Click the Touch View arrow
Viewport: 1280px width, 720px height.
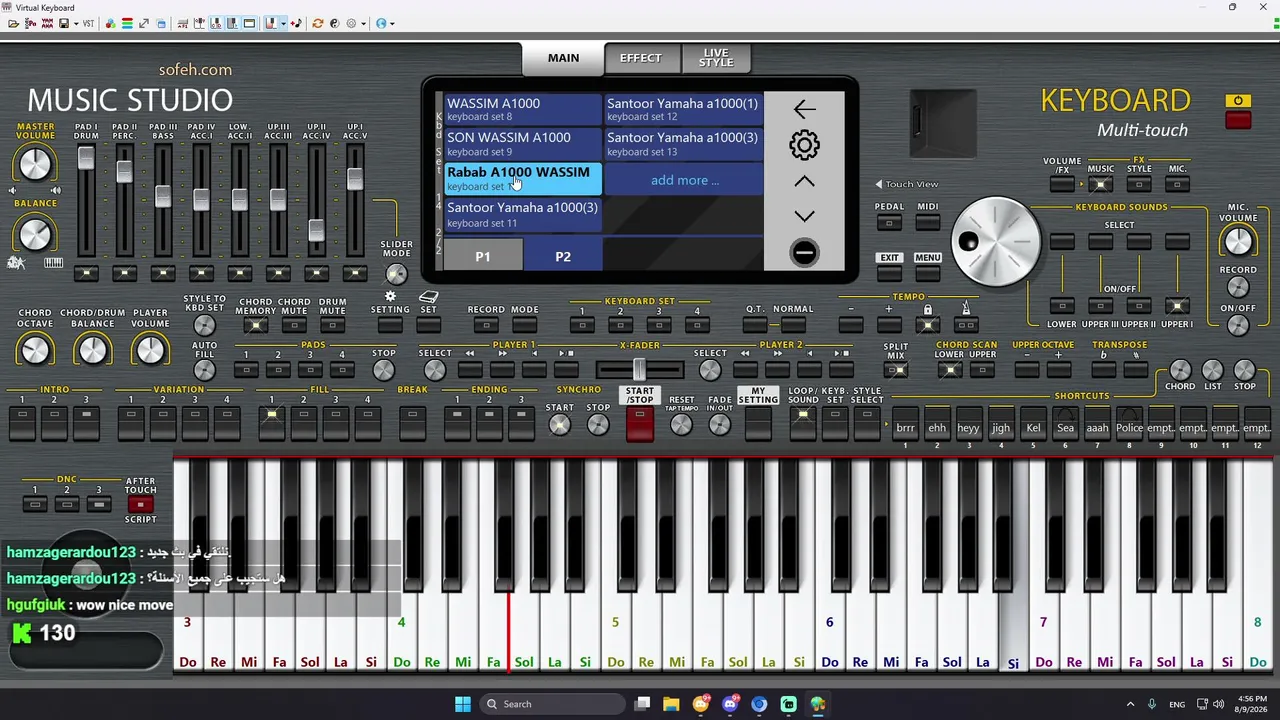click(879, 184)
